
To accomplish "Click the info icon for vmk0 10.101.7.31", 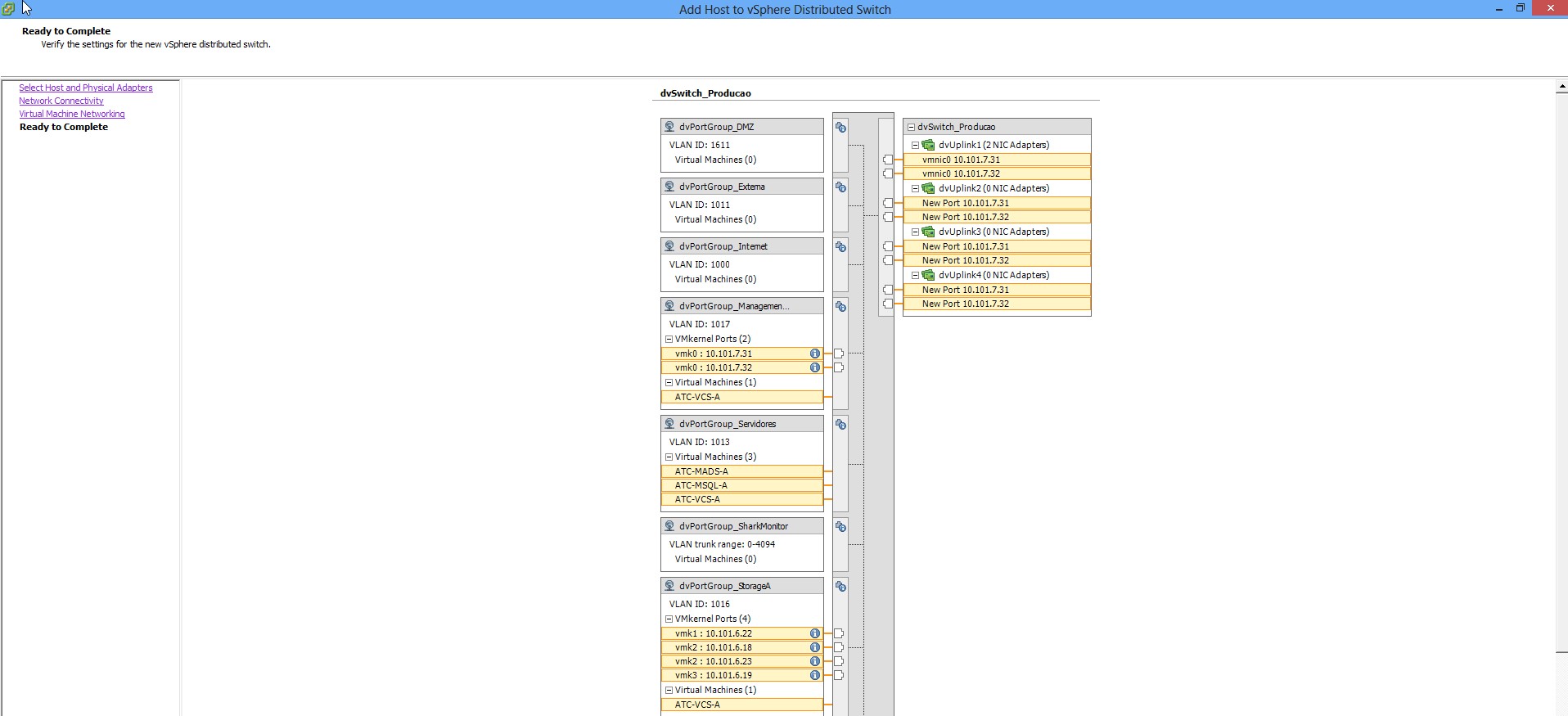I will pyautogui.click(x=814, y=353).
